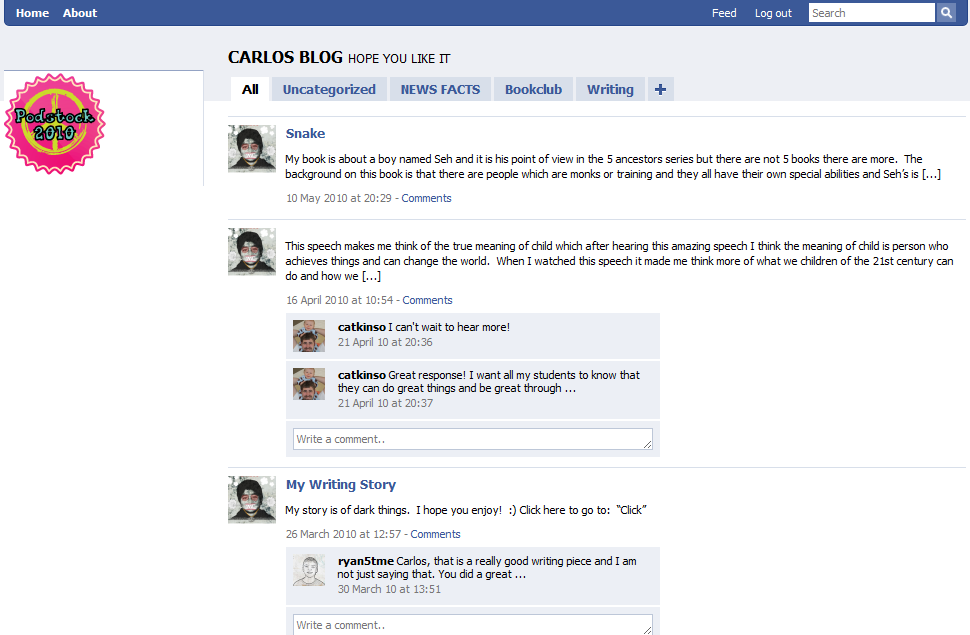Open the Podstock 2010 badge image
The height and width of the screenshot is (635, 970).
pos(54,124)
